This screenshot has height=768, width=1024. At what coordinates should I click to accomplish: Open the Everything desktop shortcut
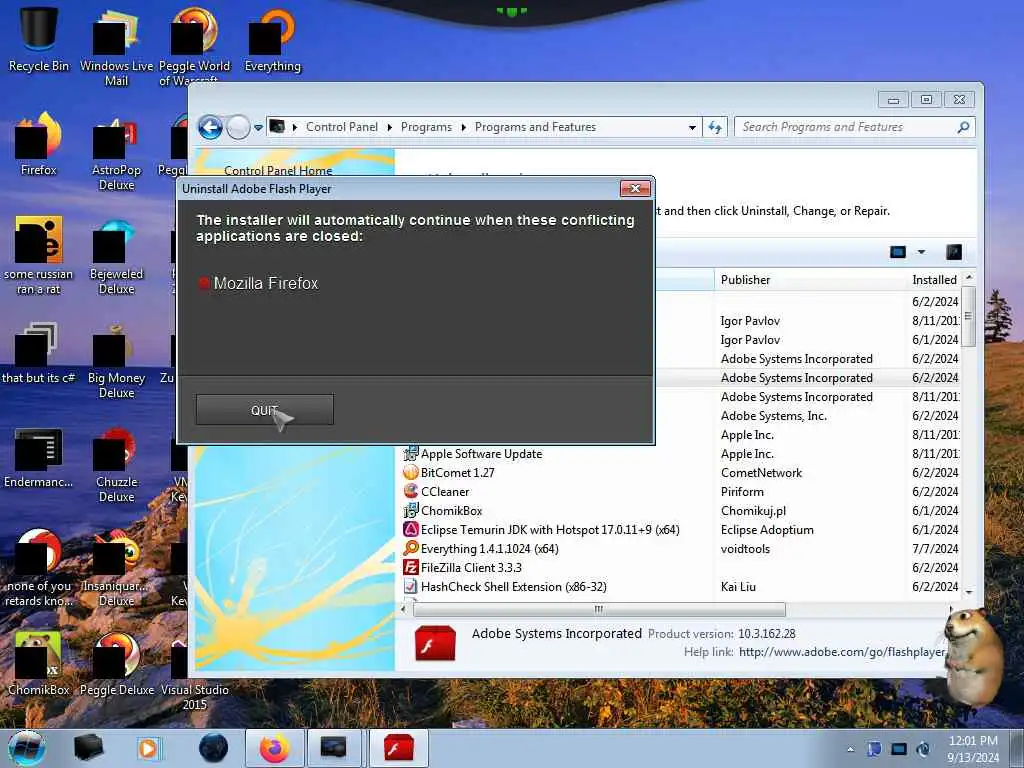click(272, 40)
